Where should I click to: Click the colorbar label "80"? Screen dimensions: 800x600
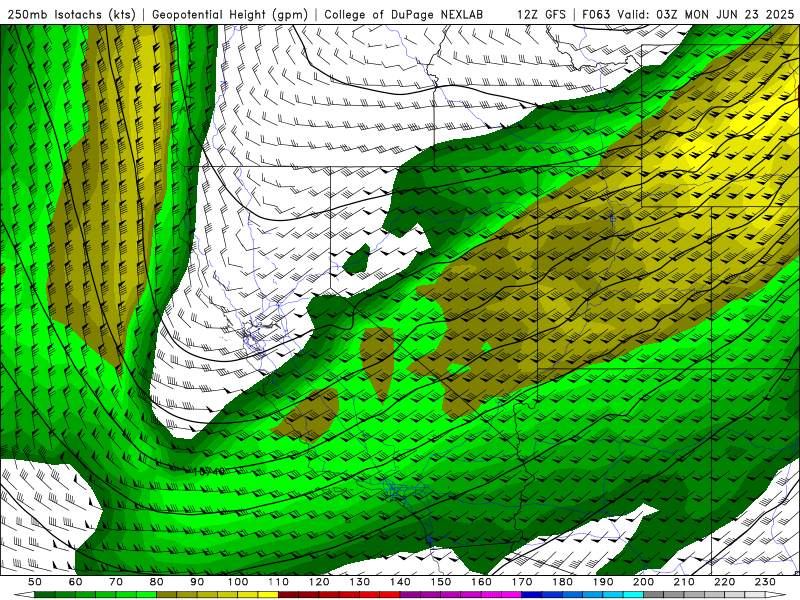157,582
